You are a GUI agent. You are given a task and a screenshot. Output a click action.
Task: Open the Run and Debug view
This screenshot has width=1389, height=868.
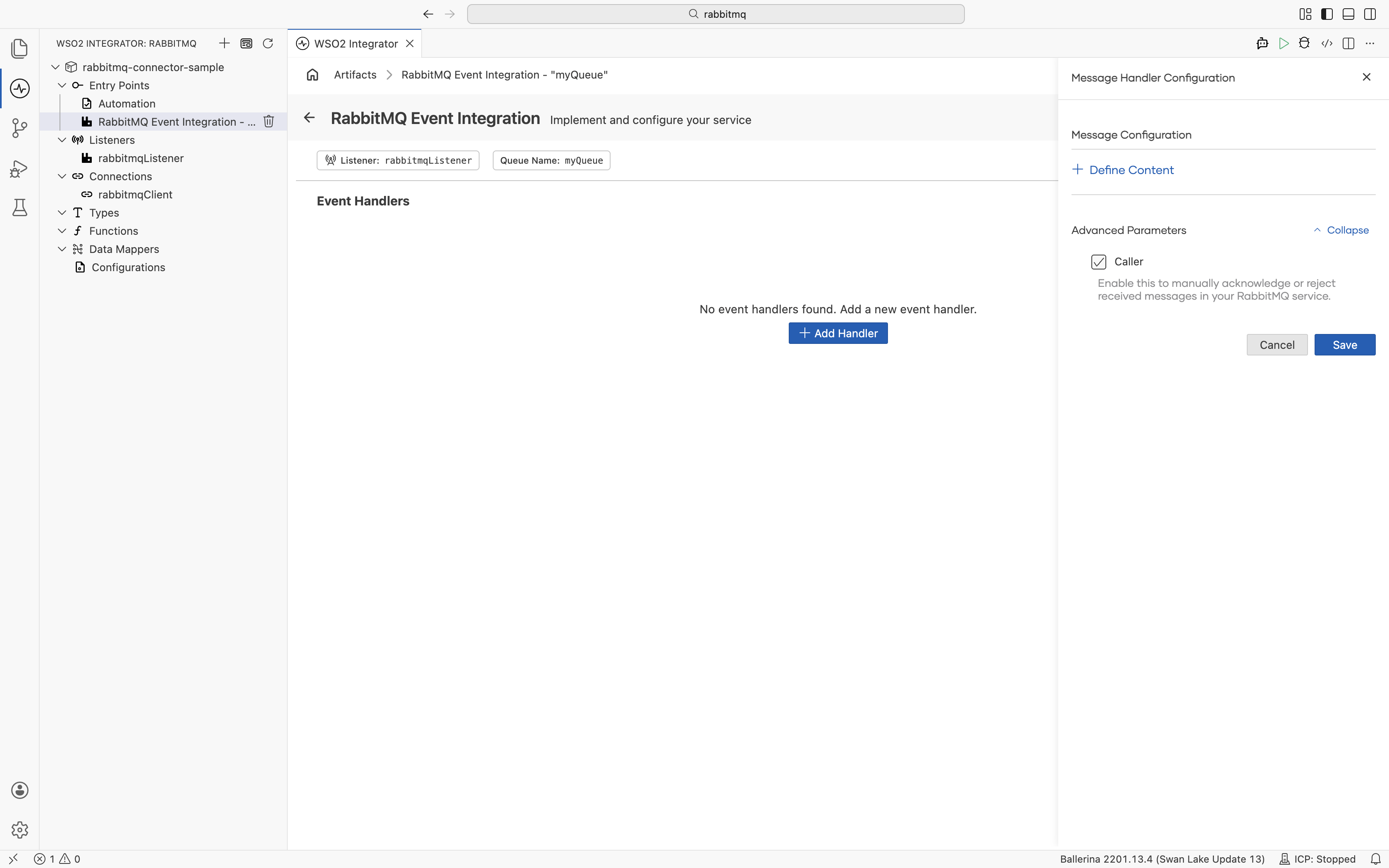click(x=19, y=168)
